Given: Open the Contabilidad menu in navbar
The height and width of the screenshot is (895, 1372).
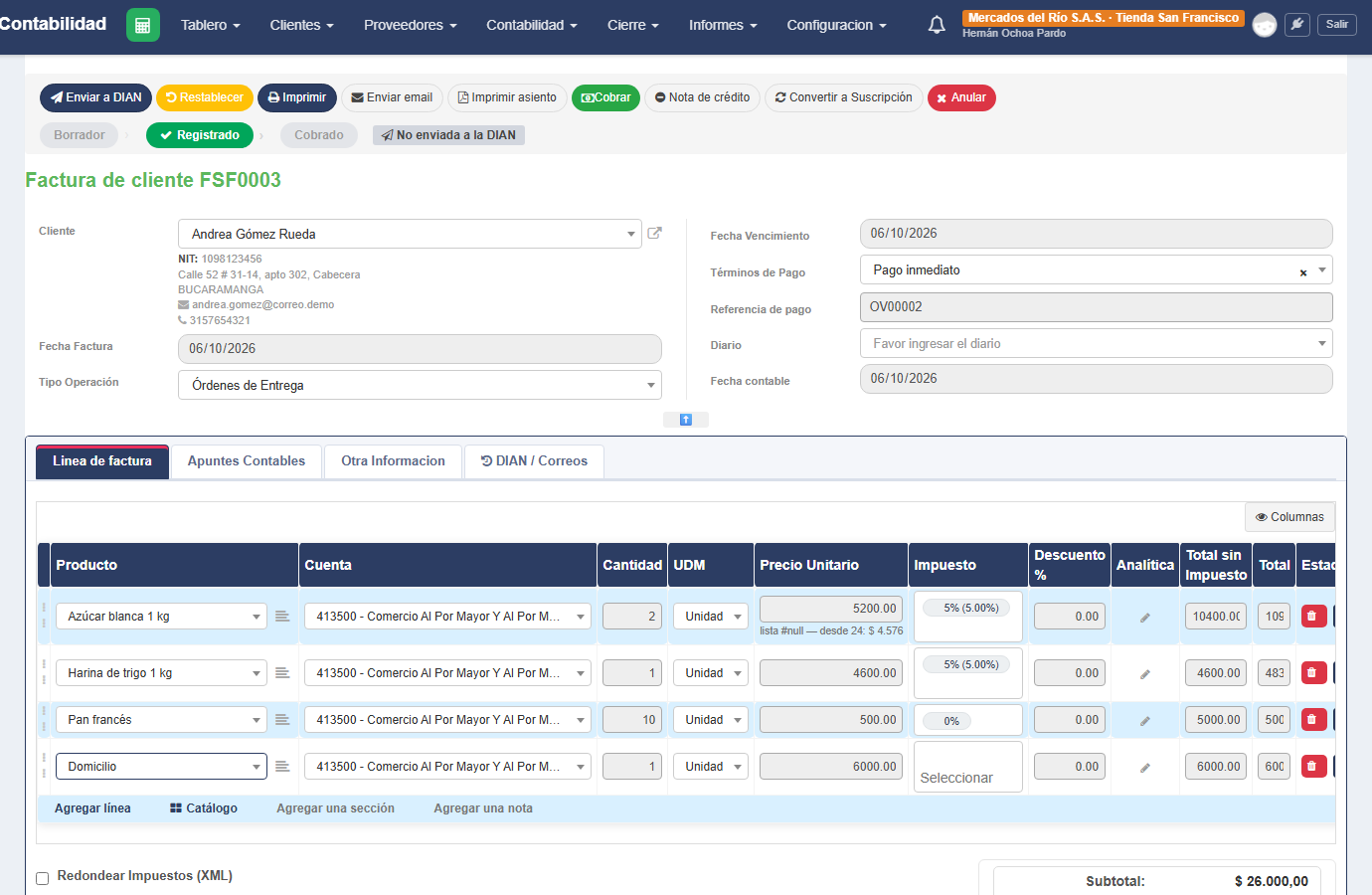Looking at the screenshot, I should click(532, 25).
